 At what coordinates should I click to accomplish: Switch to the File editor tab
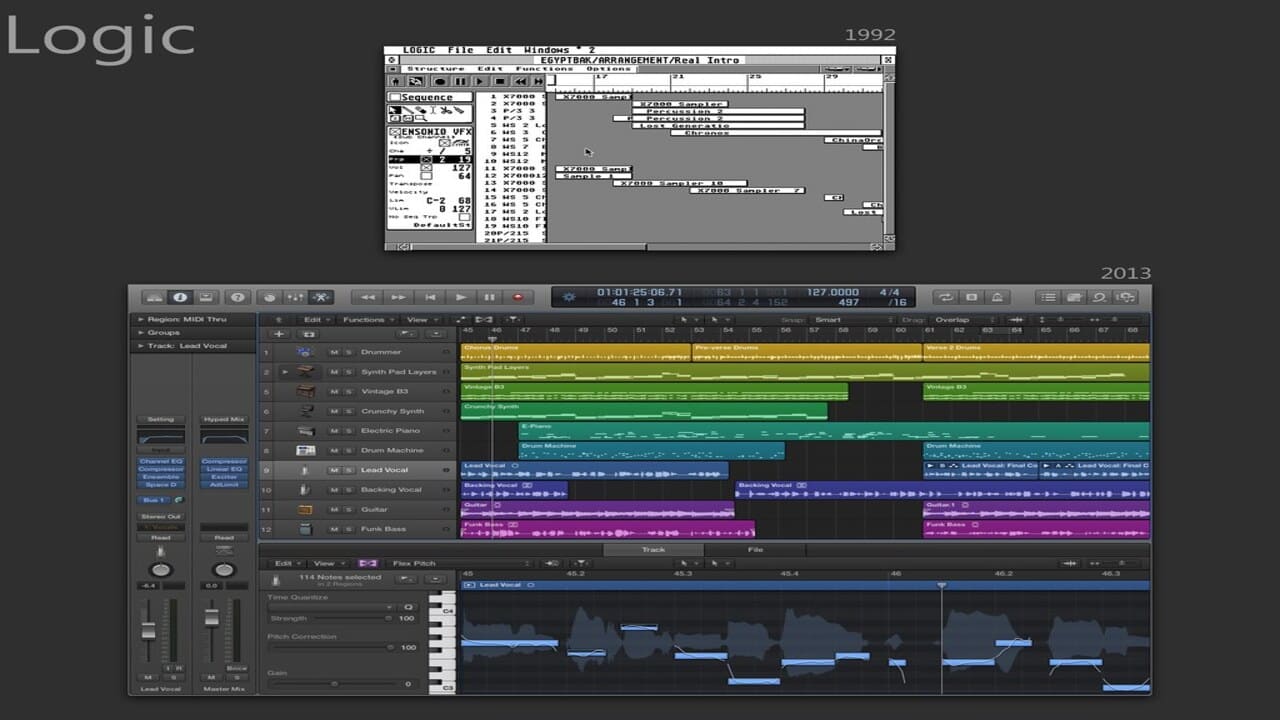tap(755, 550)
